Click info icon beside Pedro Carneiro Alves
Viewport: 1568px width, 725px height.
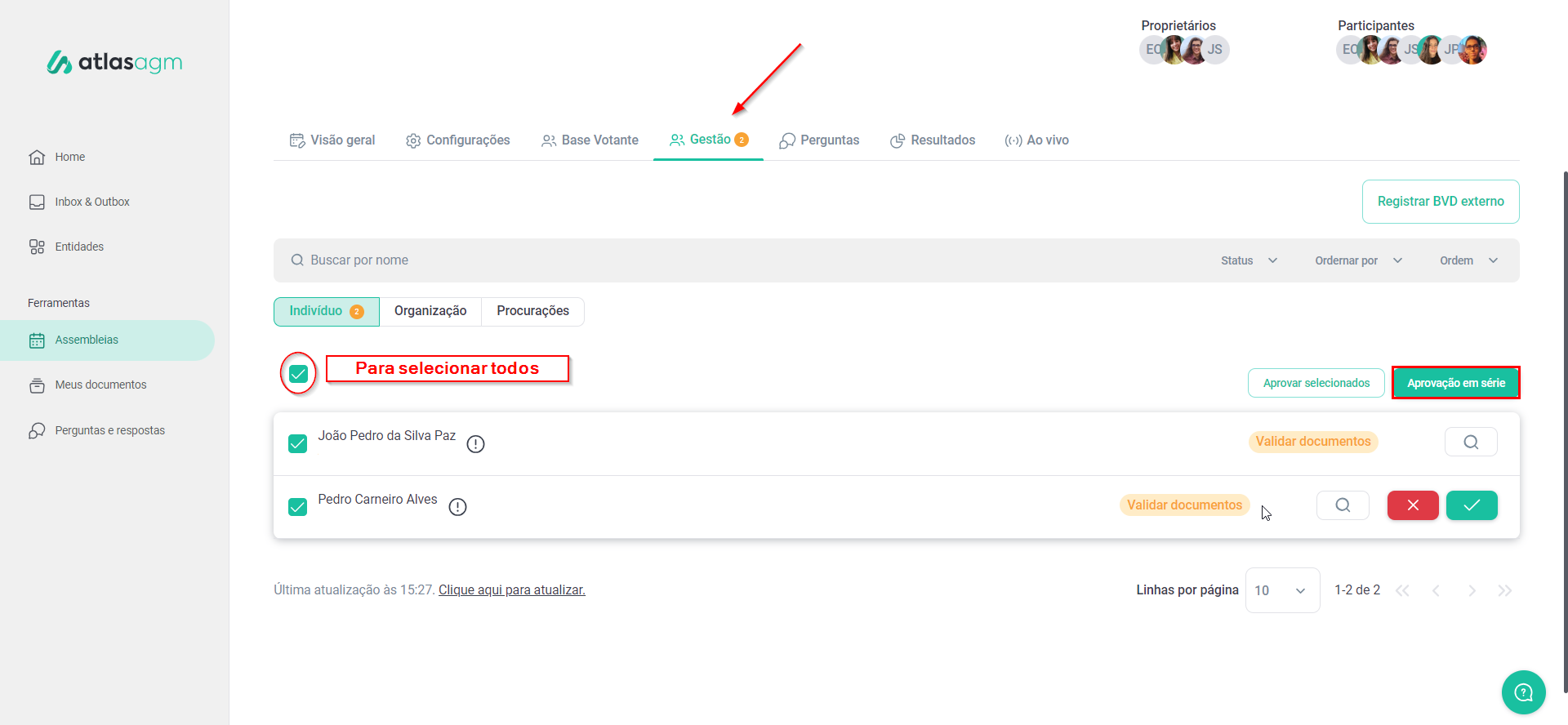[457, 507]
